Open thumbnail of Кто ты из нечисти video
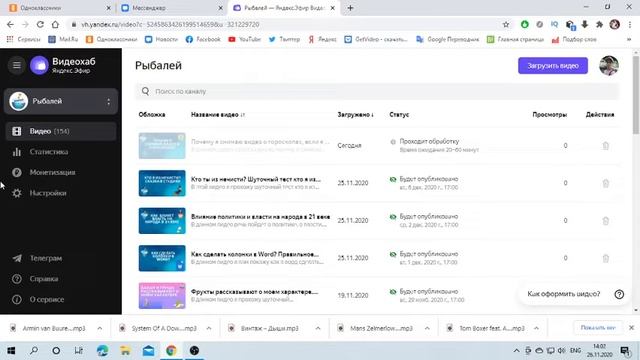 pyautogui.click(x=162, y=183)
